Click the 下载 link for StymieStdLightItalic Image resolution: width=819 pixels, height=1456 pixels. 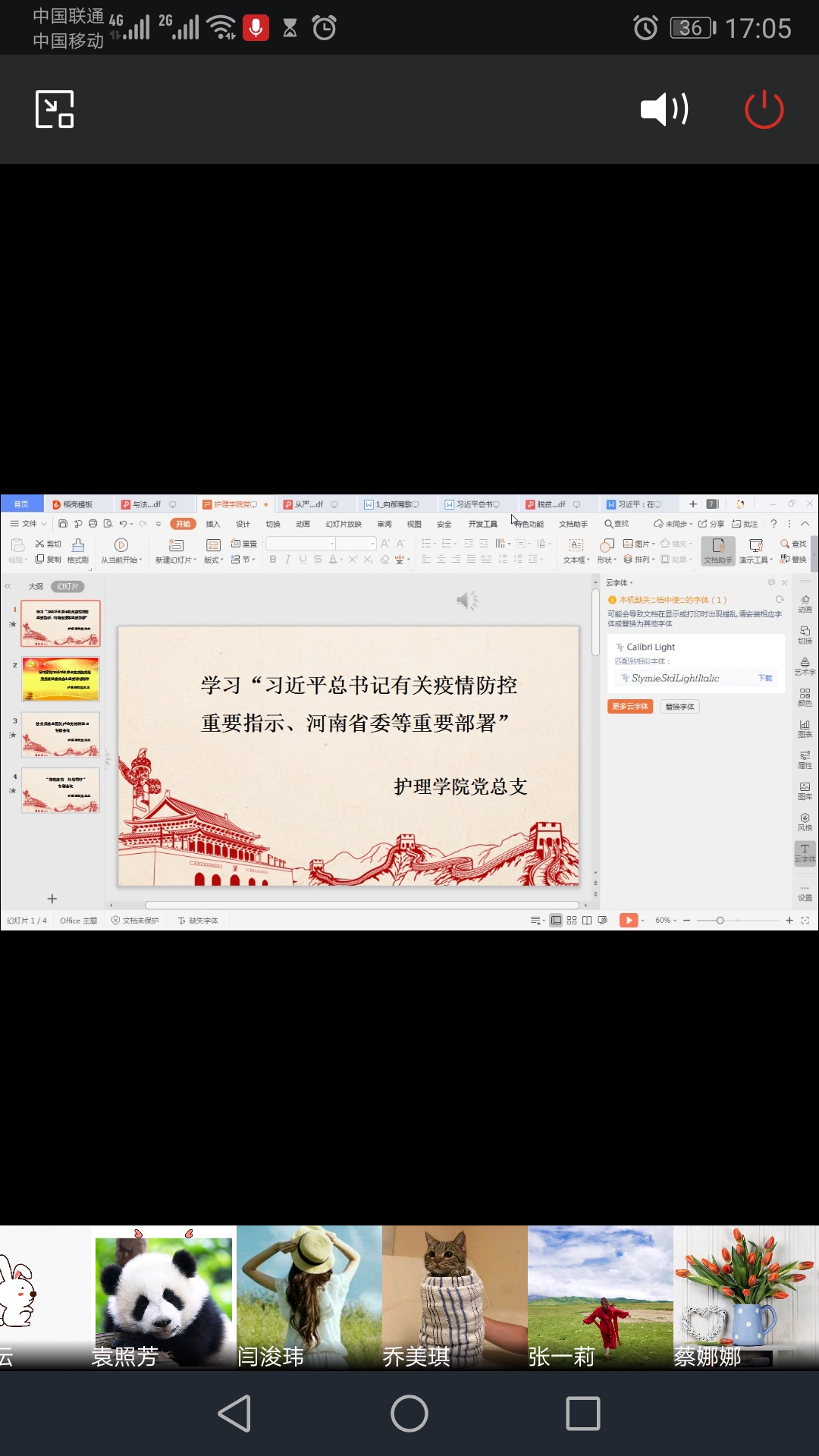click(765, 678)
